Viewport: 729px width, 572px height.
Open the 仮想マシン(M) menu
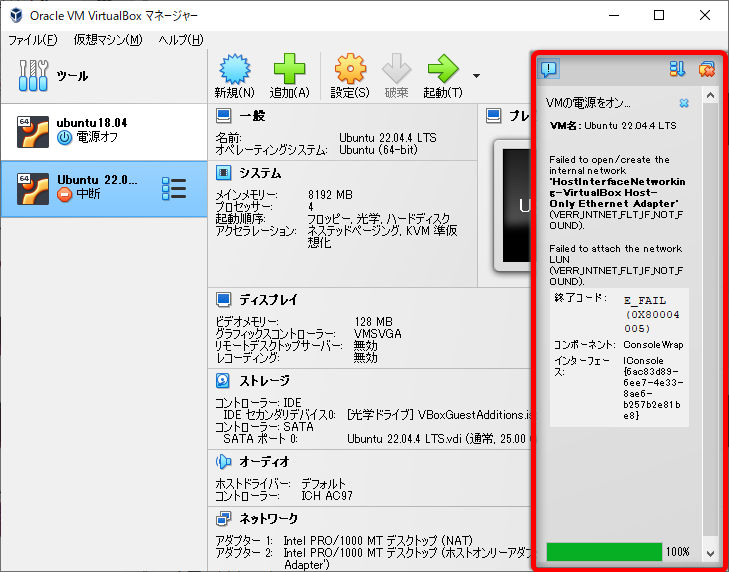[108, 40]
